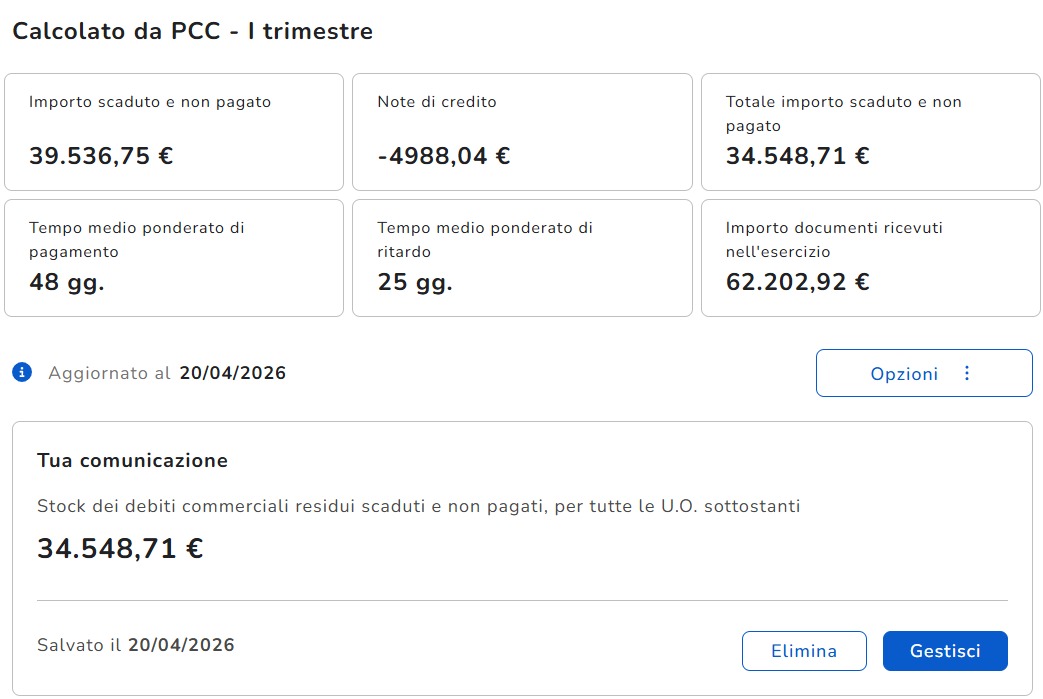Click the blue info icon beside Aggiornato al
This screenshot has width=1043, height=699.
pos(22,372)
